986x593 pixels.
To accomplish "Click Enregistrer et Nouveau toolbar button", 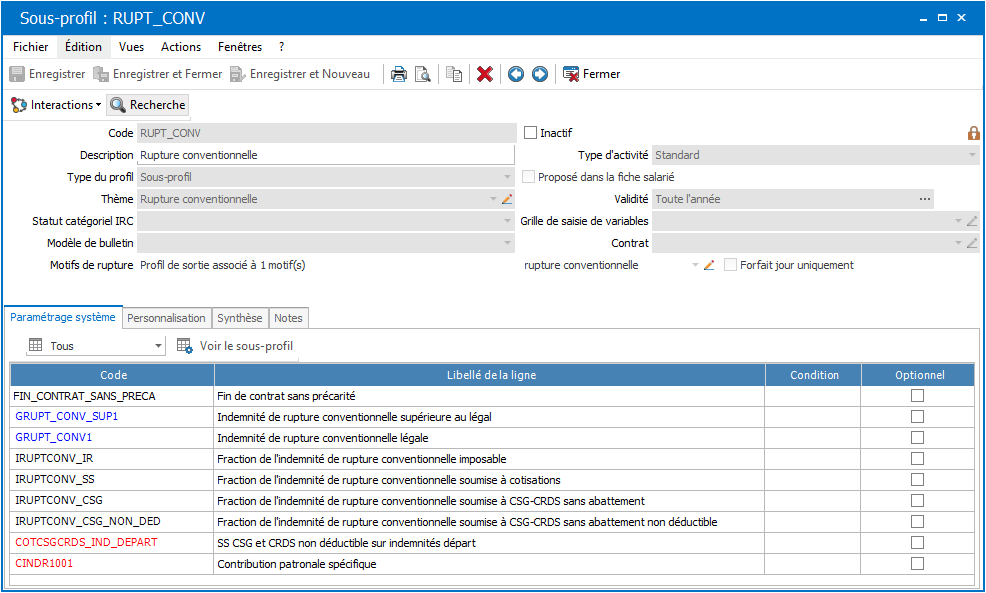I will (x=300, y=74).
